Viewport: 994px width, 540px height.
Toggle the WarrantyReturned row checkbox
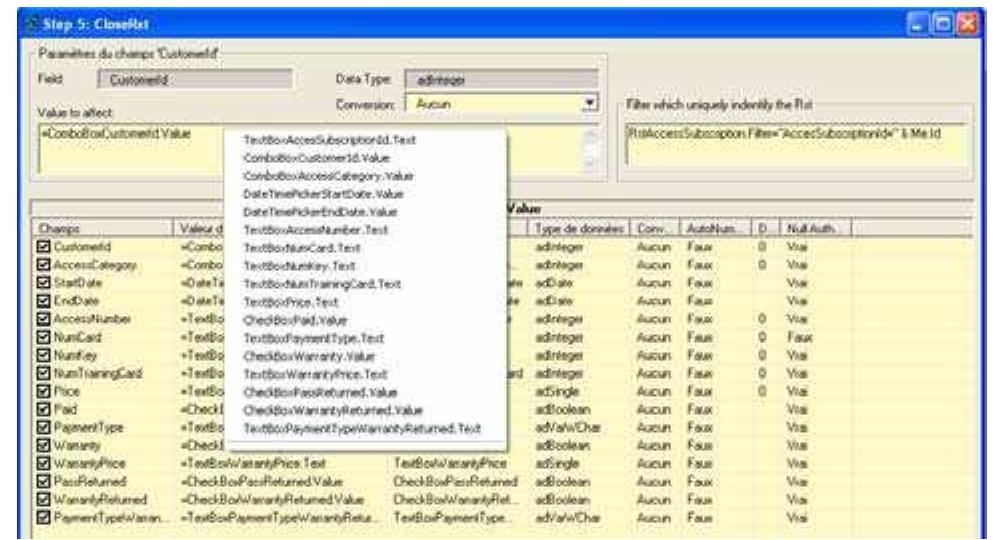(43, 499)
